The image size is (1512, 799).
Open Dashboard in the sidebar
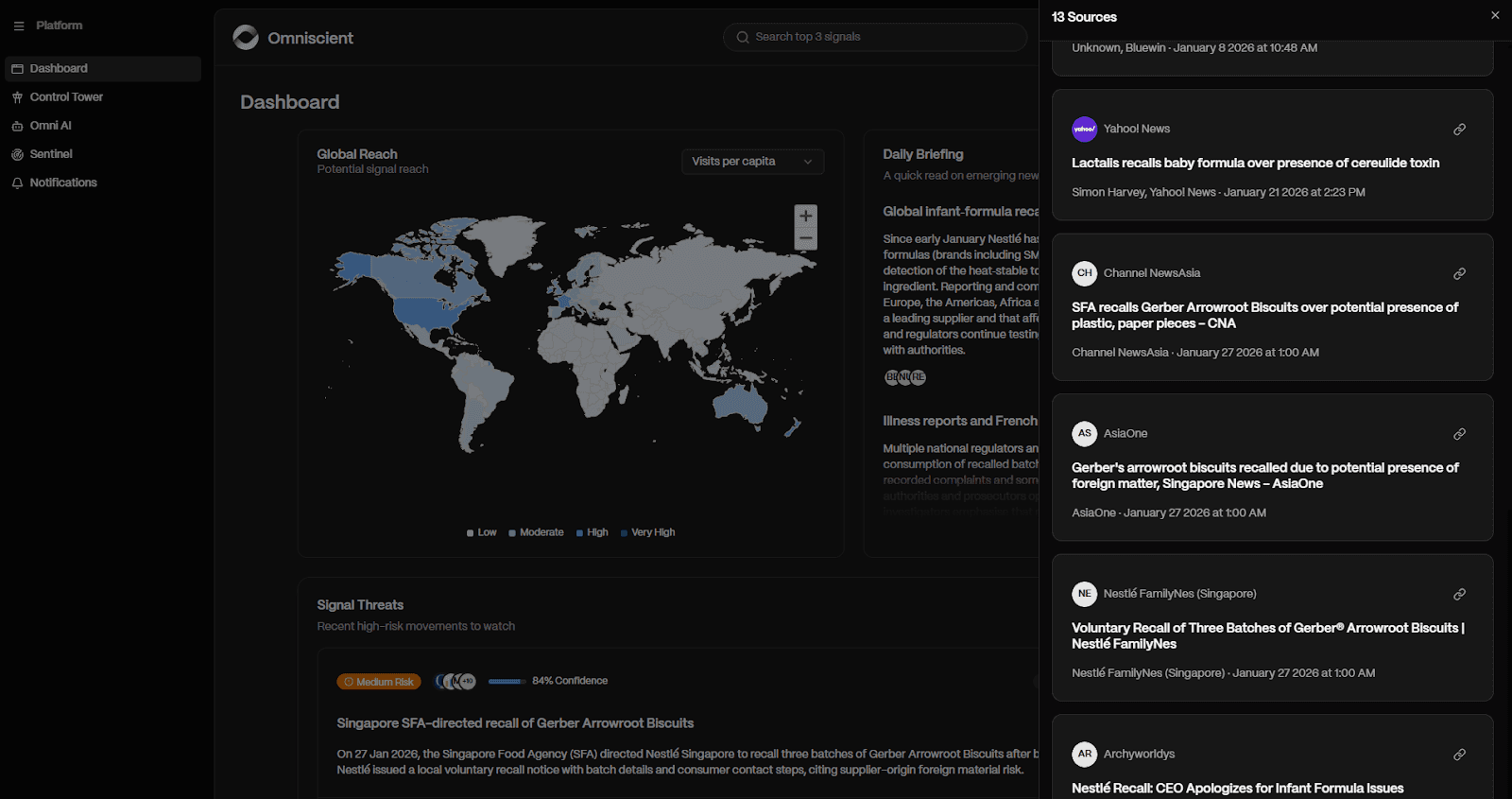tap(103, 68)
